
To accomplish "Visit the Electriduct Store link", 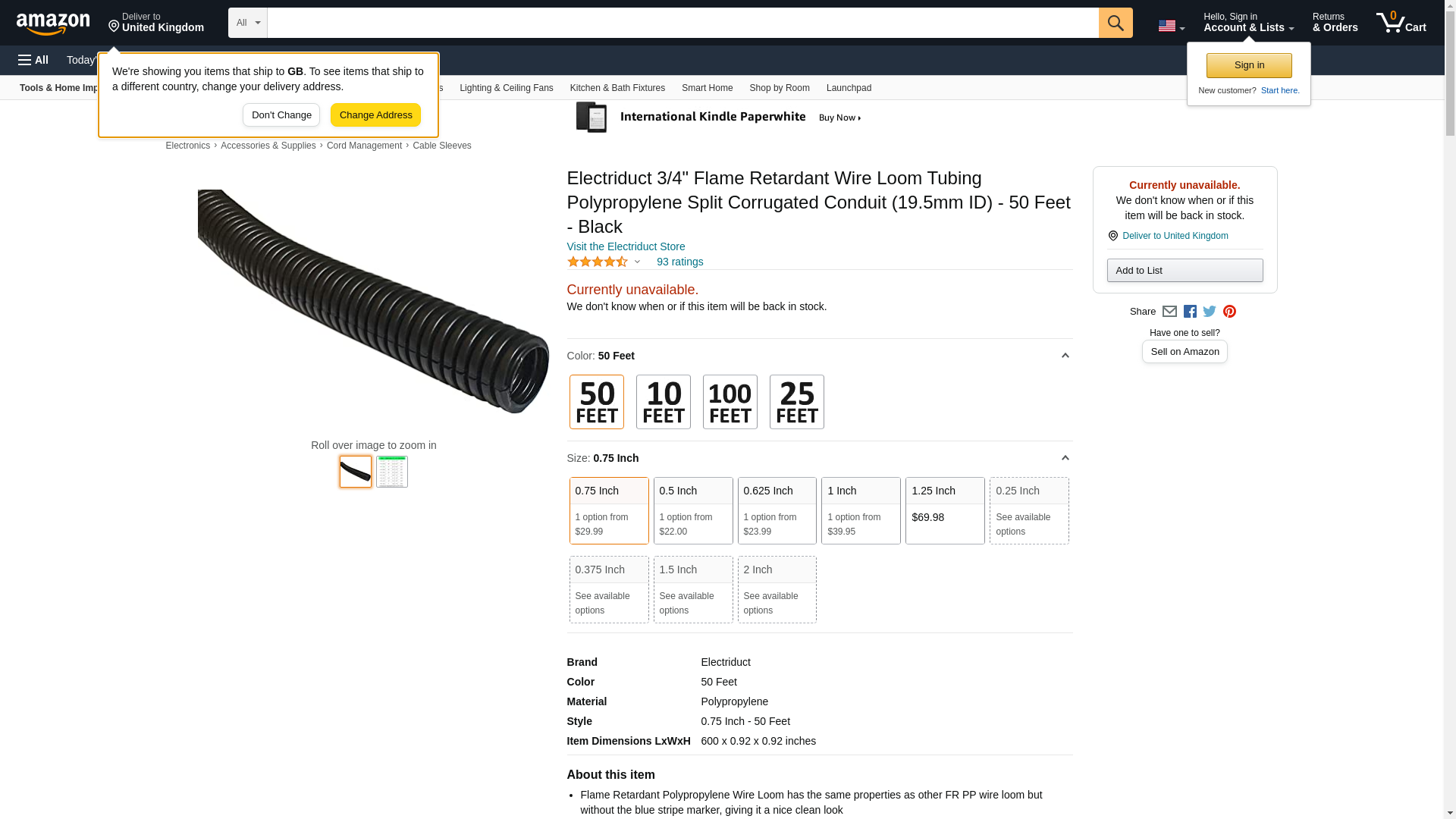I will [626, 246].
